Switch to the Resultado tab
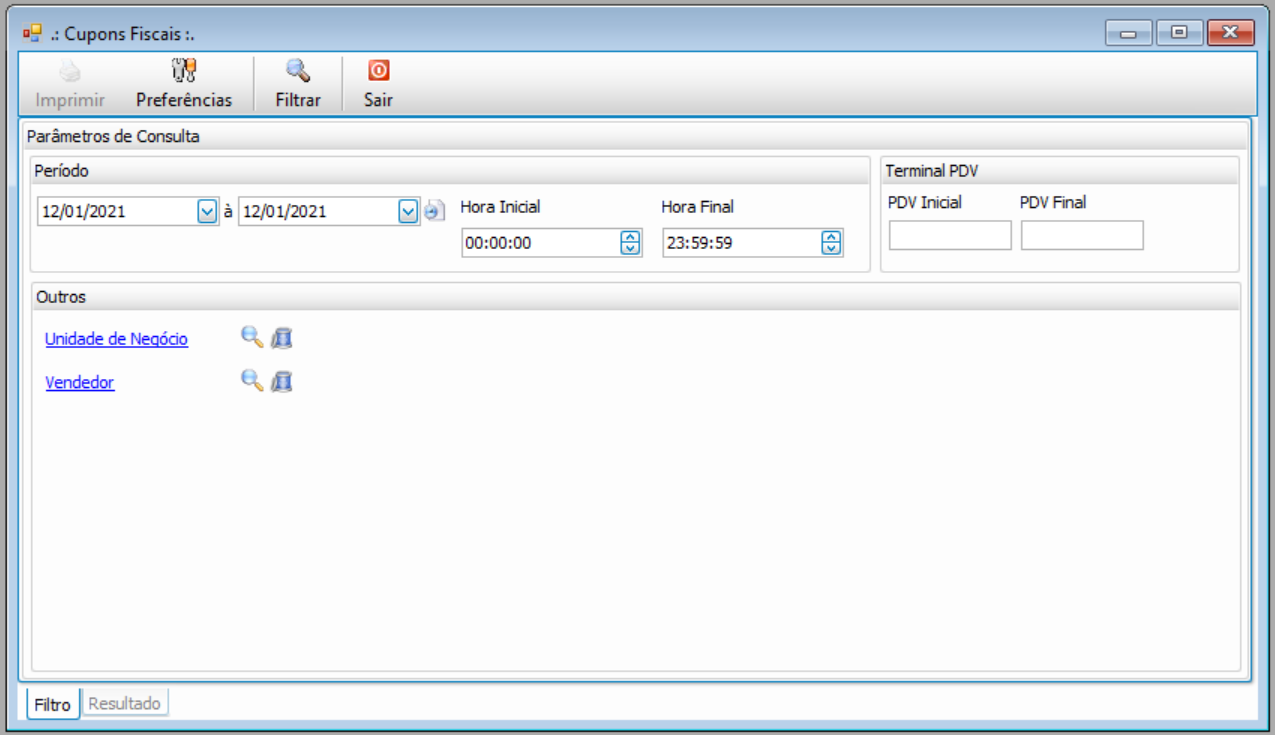Image resolution: width=1275 pixels, height=735 pixels. tap(125, 703)
